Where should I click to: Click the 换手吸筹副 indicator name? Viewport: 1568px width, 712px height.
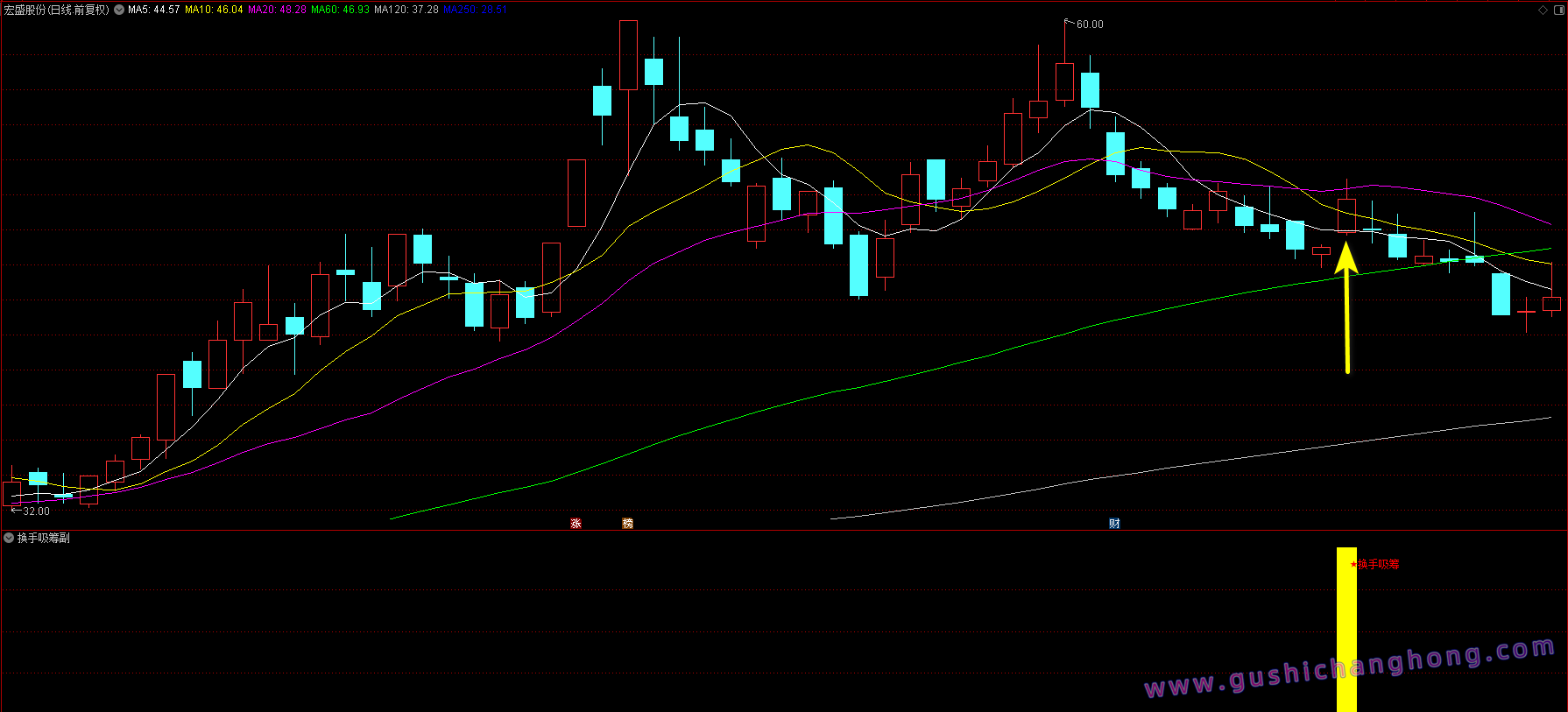44,538
